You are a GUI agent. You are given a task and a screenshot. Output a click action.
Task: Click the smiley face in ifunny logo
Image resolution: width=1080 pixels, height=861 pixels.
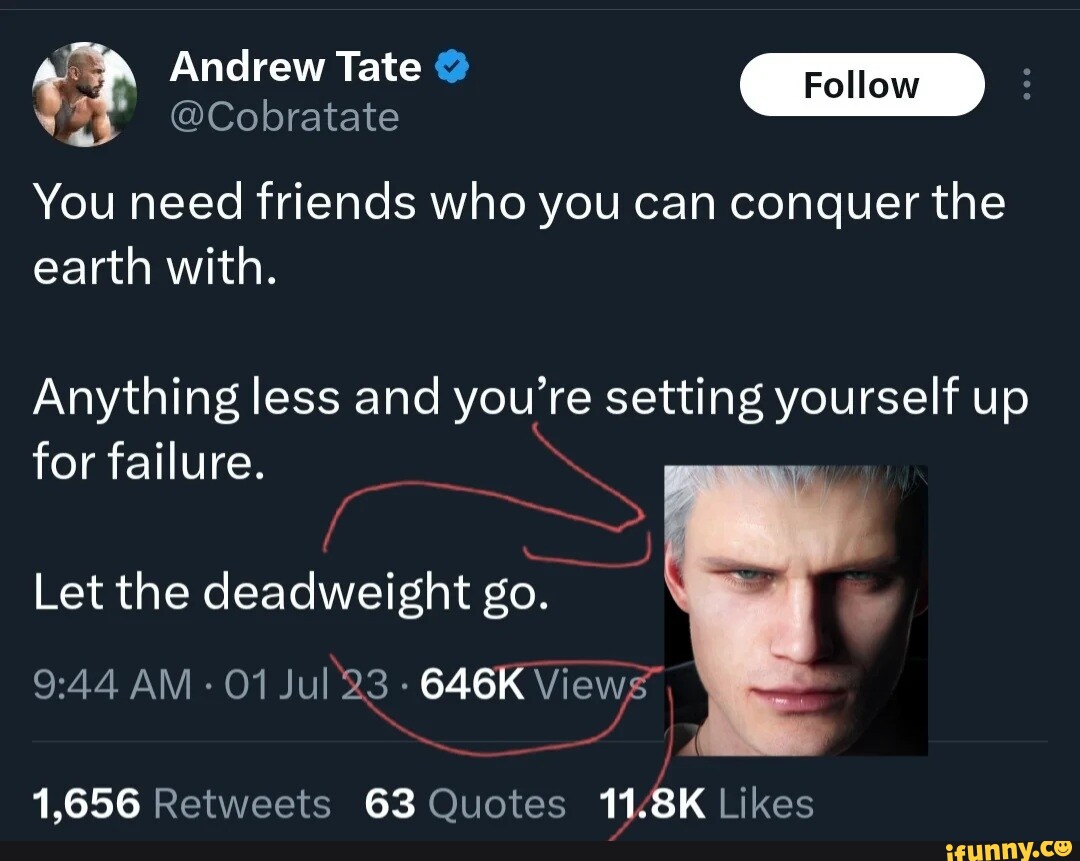click(1063, 847)
